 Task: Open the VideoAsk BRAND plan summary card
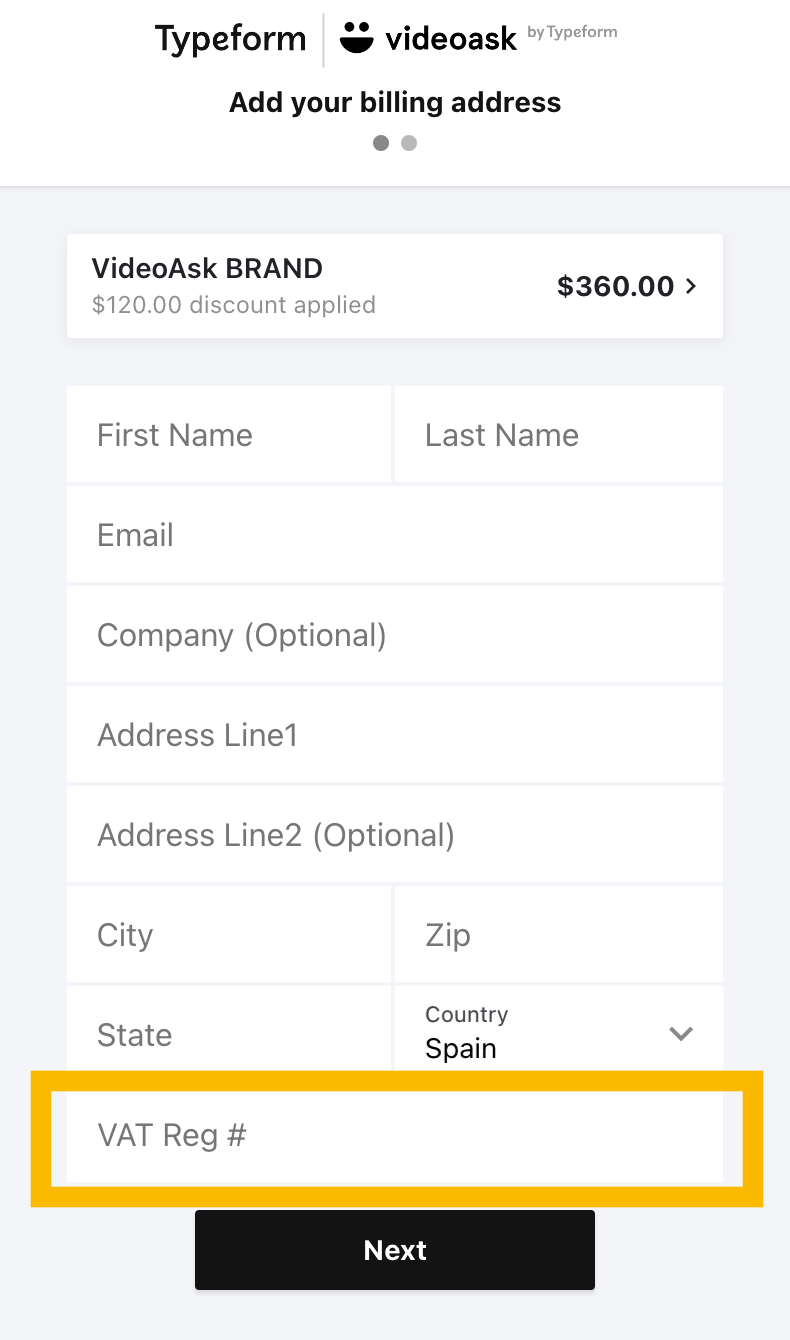click(395, 286)
